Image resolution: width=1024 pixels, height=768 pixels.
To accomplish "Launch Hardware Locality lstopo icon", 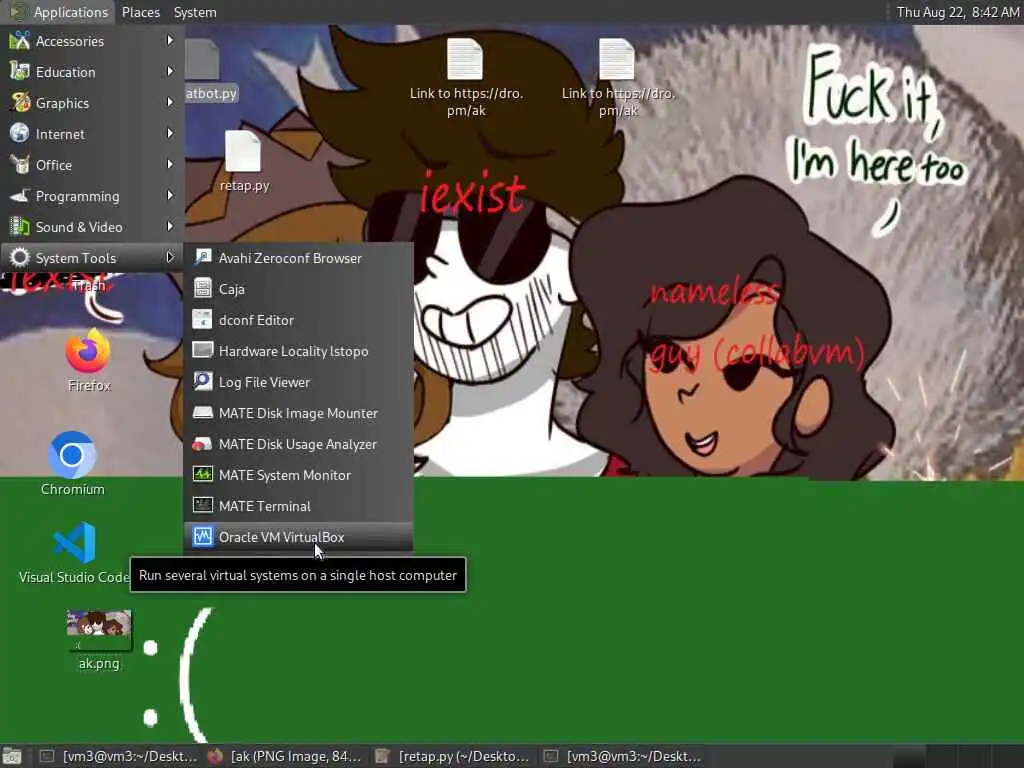I will [x=202, y=350].
